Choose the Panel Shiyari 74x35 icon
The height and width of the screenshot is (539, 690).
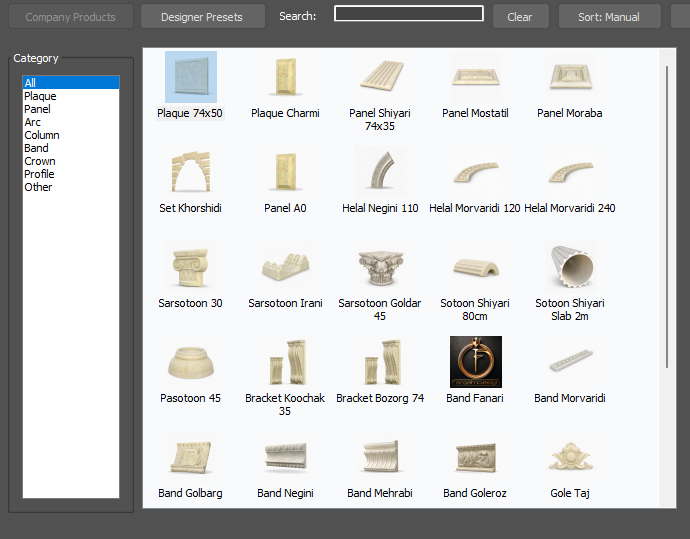[381, 77]
